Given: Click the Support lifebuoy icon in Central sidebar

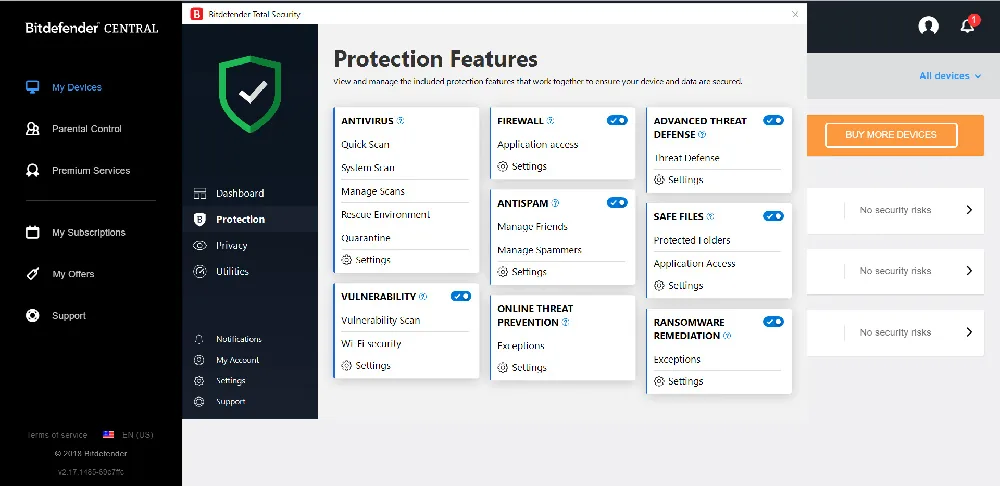Looking at the screenshot, I should coord(33,316).
